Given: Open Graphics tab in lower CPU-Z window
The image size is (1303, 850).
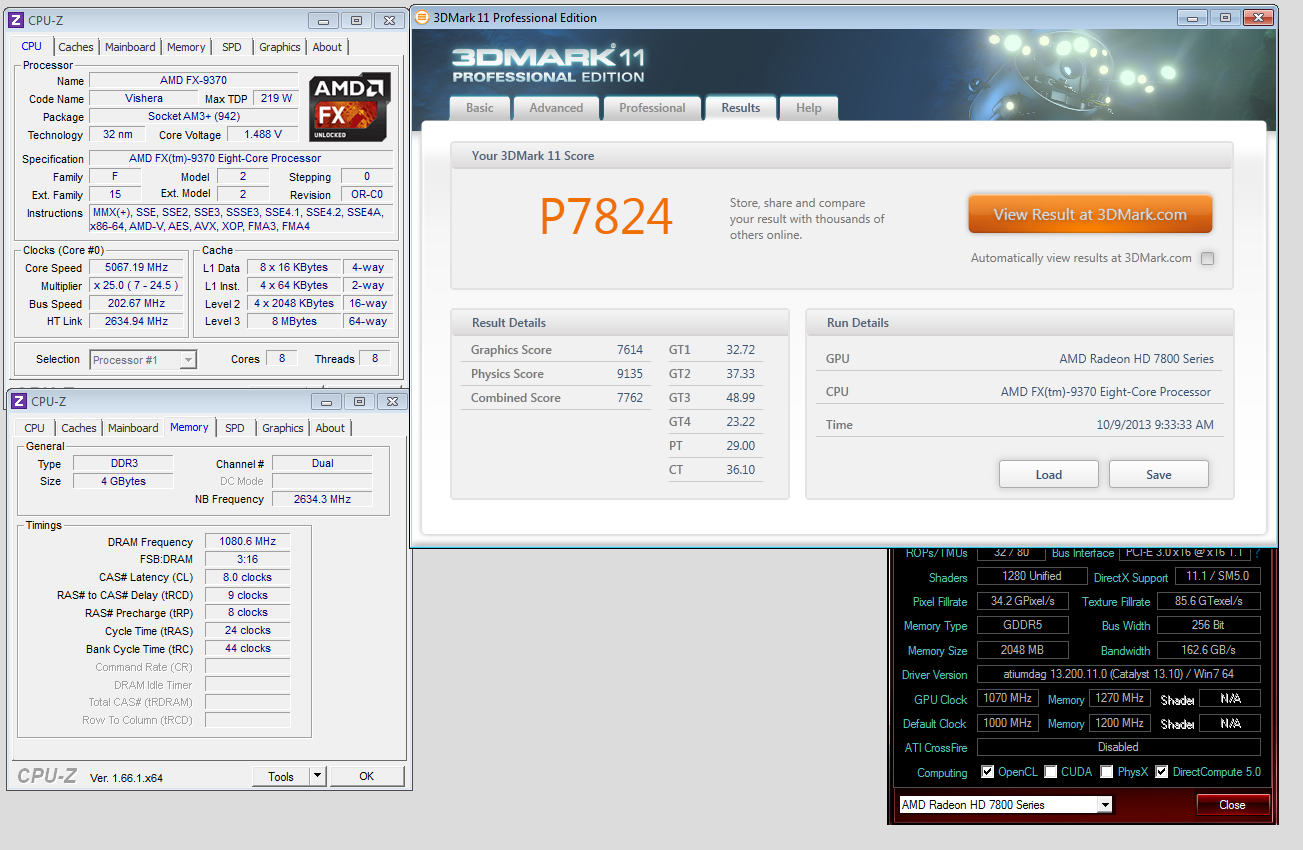Looking at the screenshot, I should 282,428.
